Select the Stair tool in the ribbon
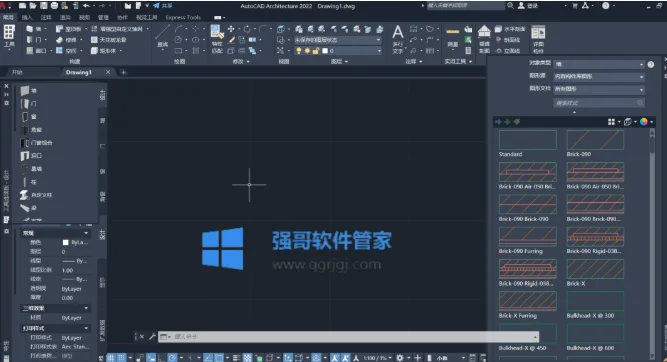This screenshot has width=667, height=362. click(67, 40)
